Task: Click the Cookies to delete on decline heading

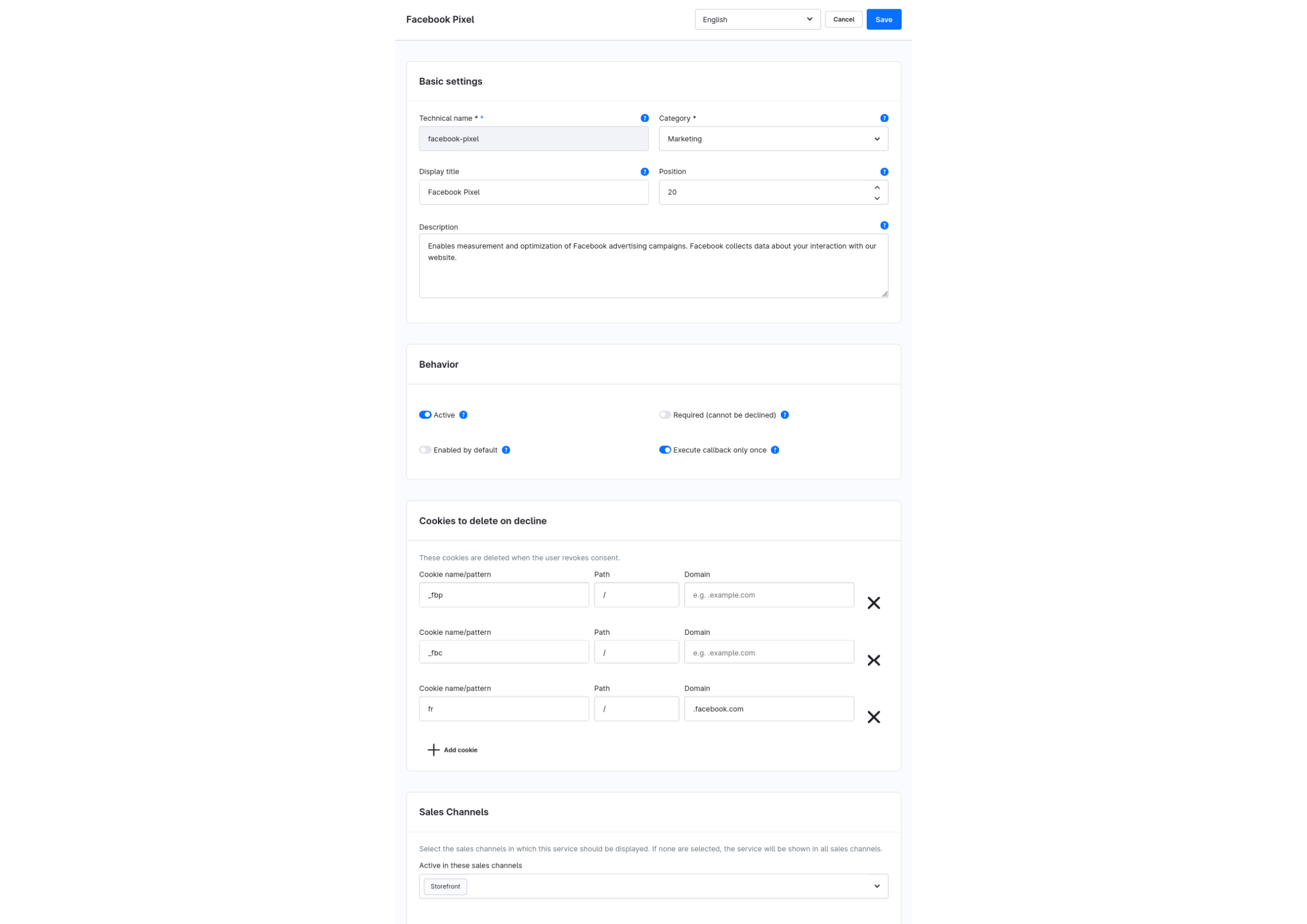Action: pos(483,521)
